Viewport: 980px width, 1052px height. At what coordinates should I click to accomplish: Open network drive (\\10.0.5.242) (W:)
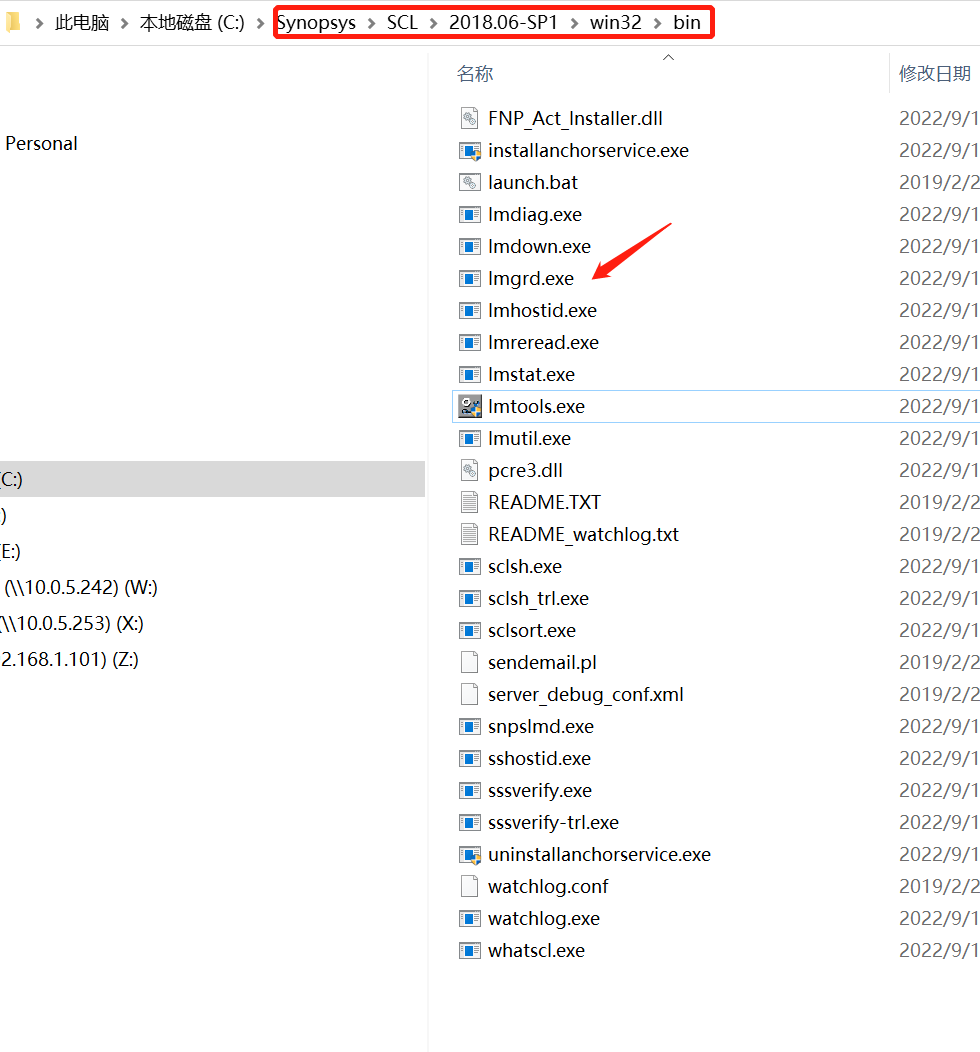point(81,588)
